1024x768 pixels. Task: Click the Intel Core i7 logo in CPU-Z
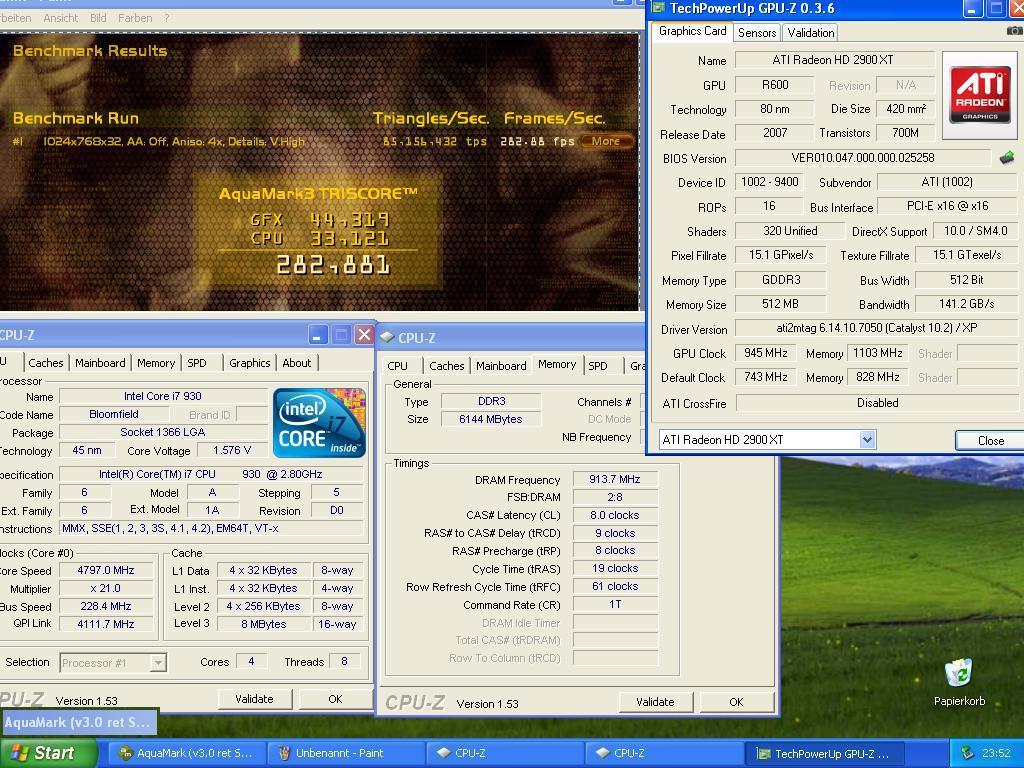(319, 423)
